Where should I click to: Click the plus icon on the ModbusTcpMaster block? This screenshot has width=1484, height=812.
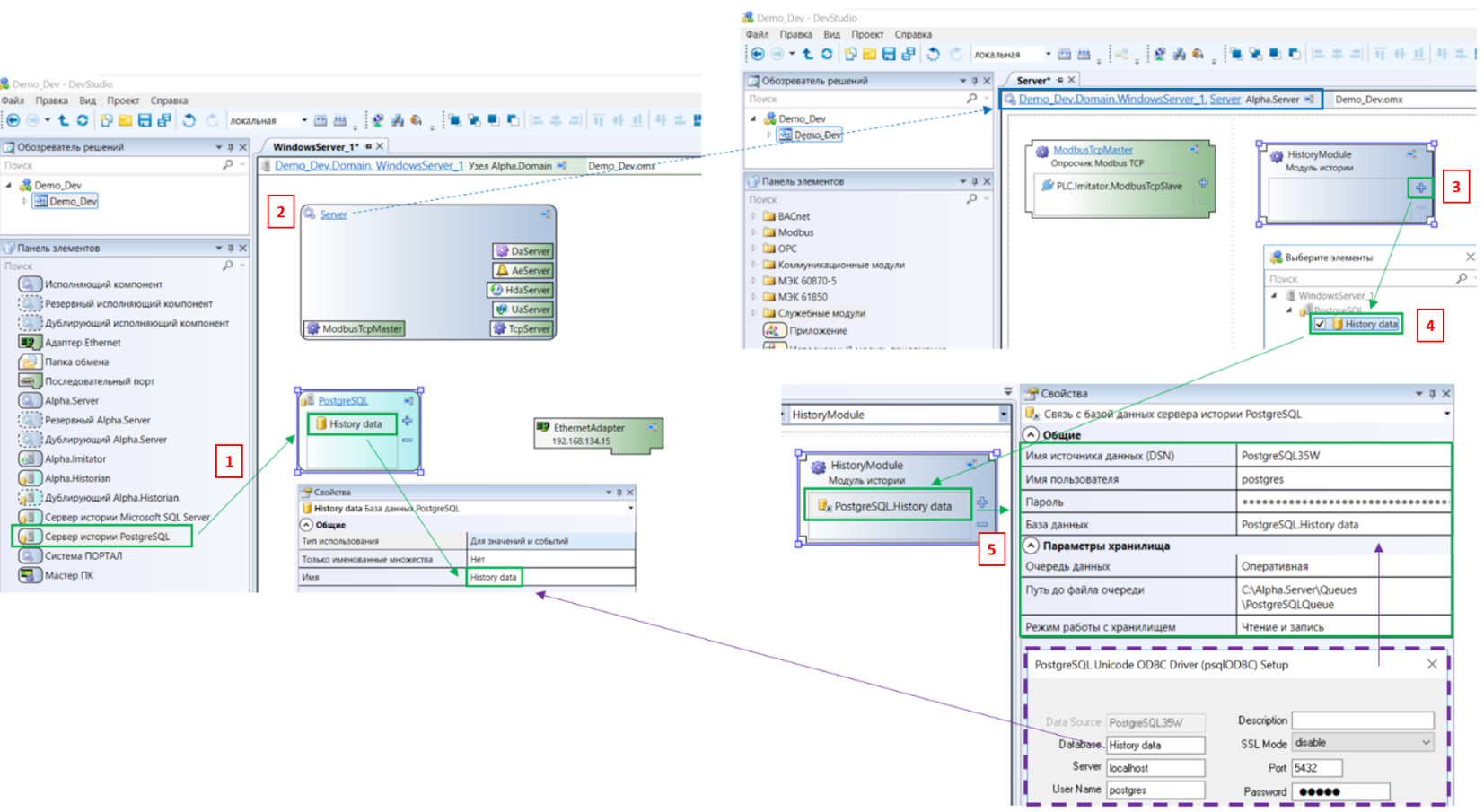[x=1203, y=183]
